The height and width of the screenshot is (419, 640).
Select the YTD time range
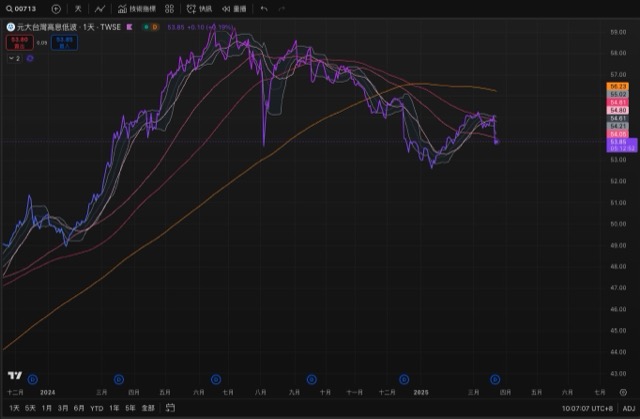click(97, 408)
